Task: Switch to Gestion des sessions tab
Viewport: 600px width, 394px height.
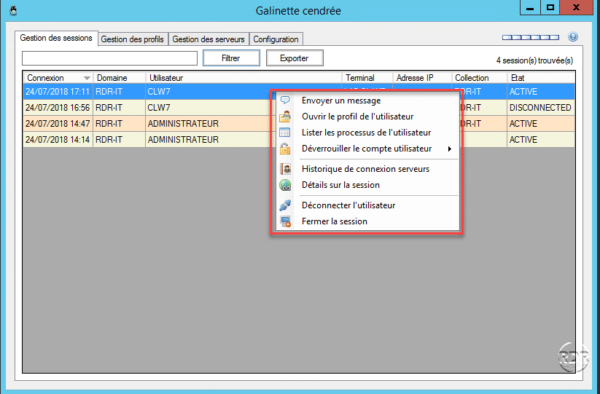Action: coord(56,38)
